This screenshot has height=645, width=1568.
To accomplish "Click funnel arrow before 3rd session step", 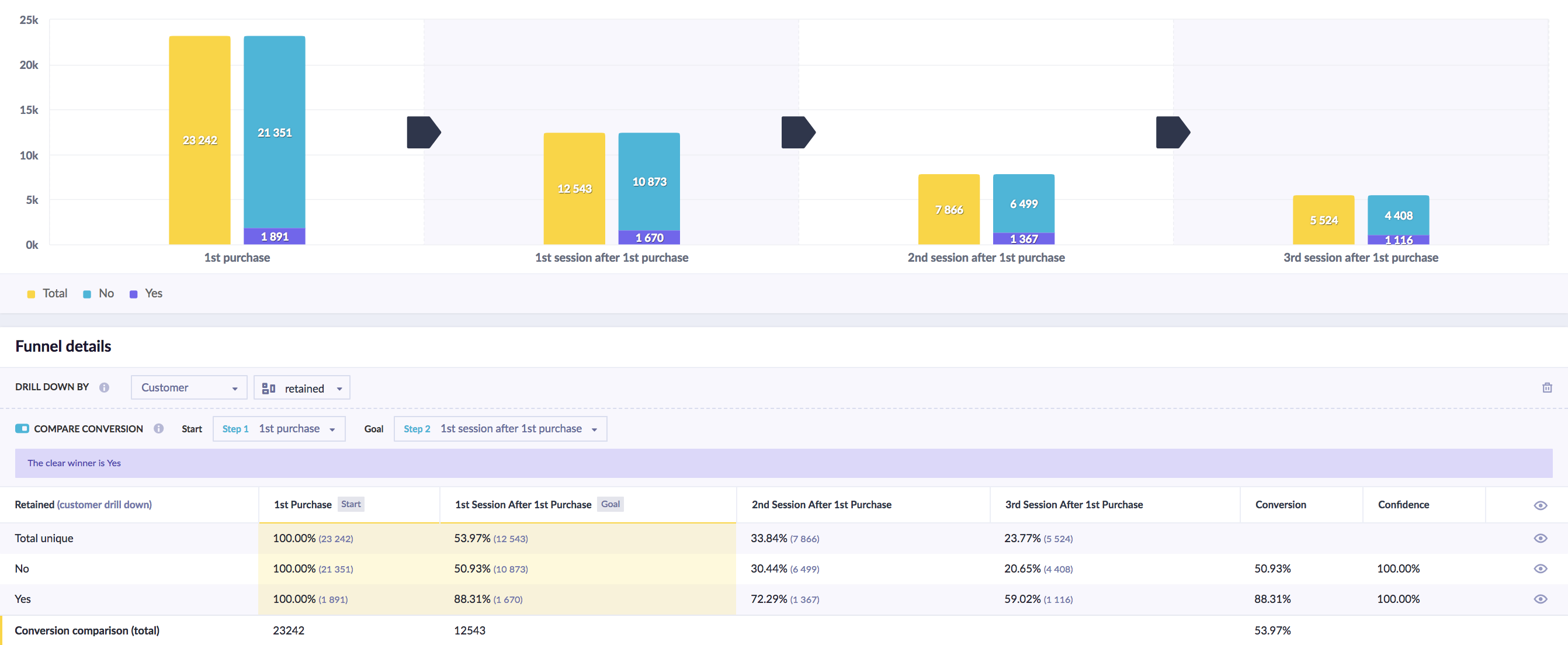I will point(1172,132).
